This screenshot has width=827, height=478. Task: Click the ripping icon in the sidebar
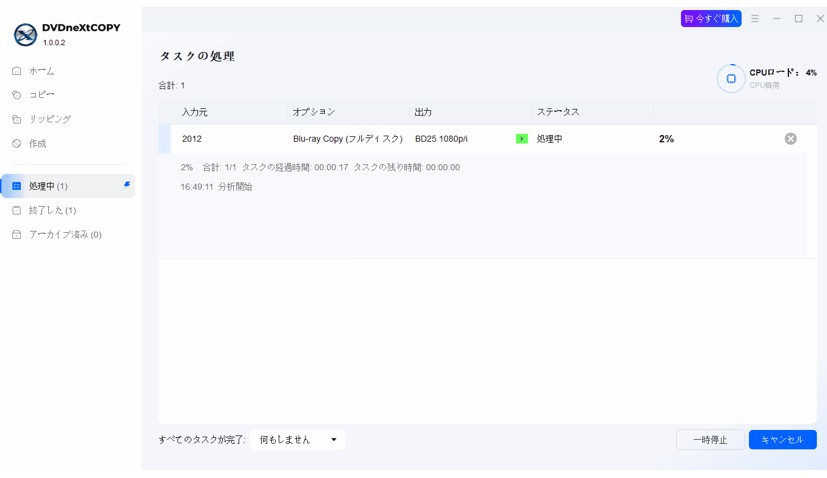pos(16,119)
